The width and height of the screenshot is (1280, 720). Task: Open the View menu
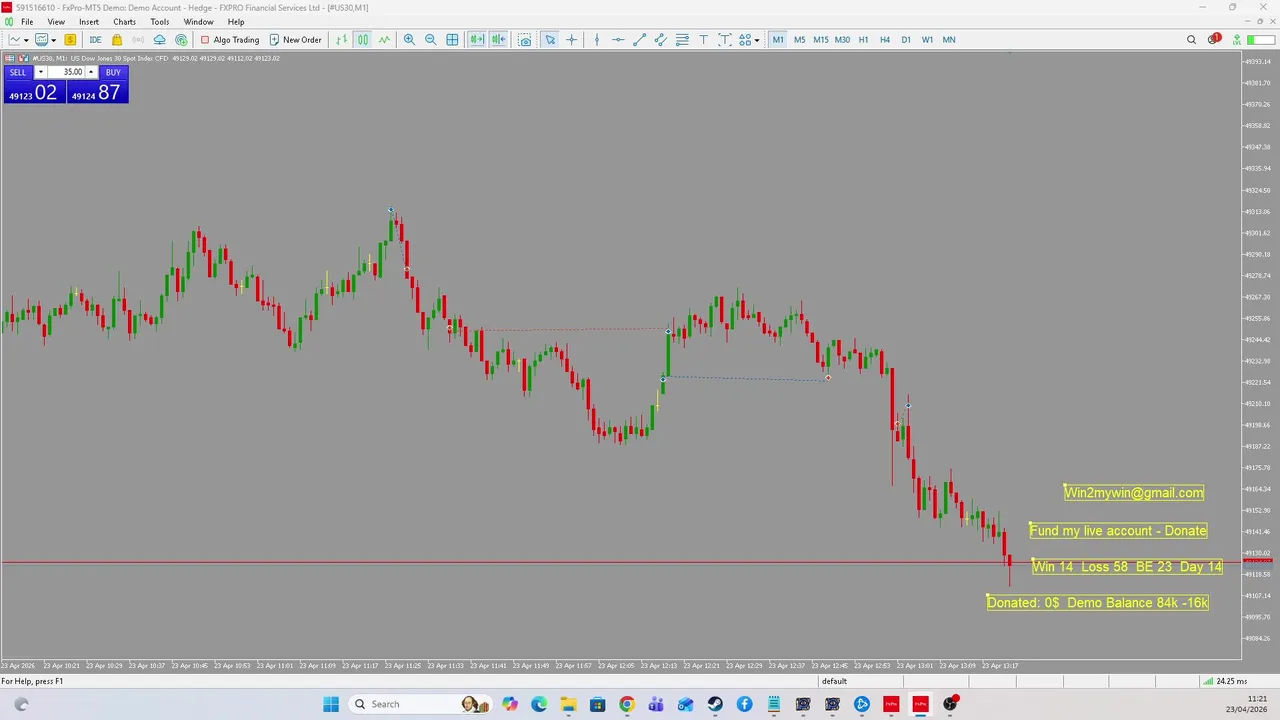coord(56,22)
